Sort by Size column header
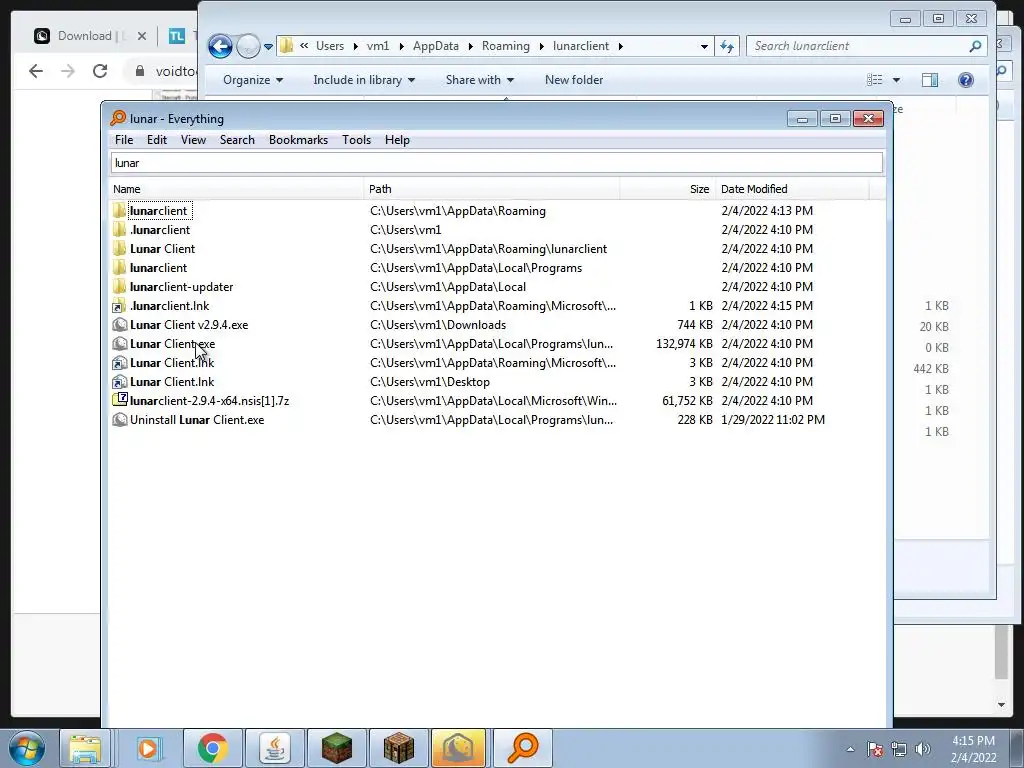The image size is (1024, 768). (667, 189)
